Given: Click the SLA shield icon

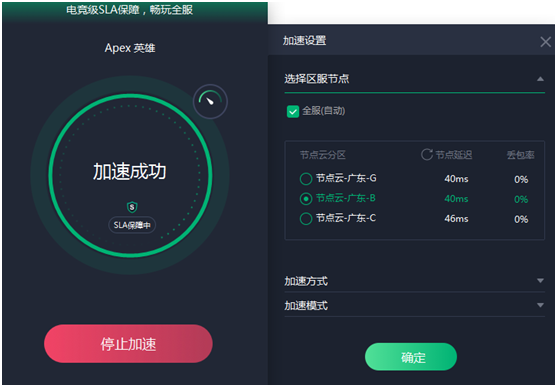Looking at the screenshot, I should point(132,207).
